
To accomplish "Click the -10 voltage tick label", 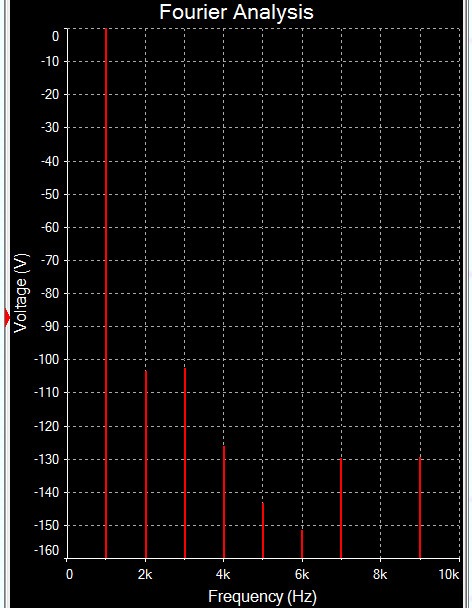I will [x=50, y=61].
